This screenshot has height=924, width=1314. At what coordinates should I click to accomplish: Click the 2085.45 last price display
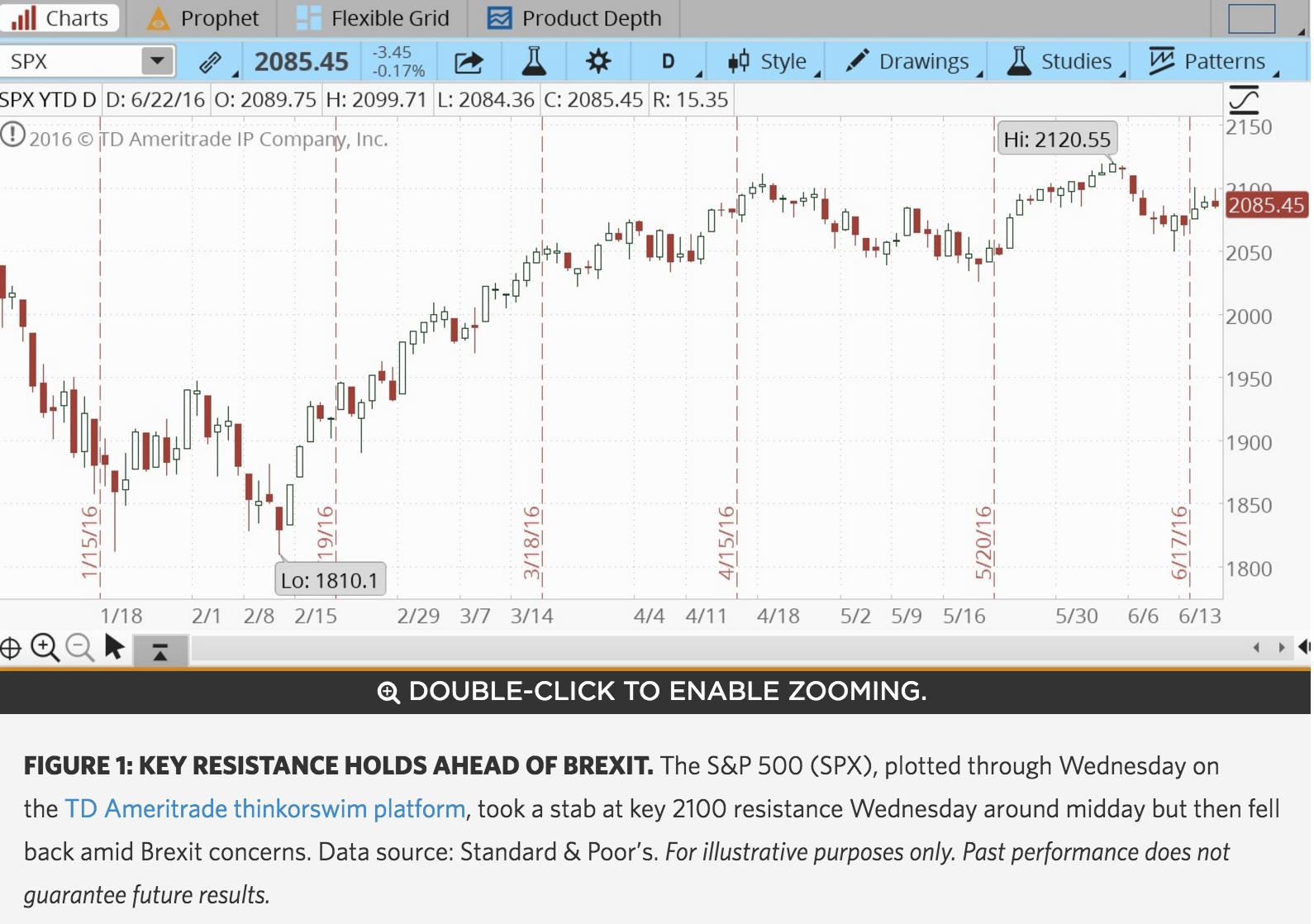tap(302, 62)
